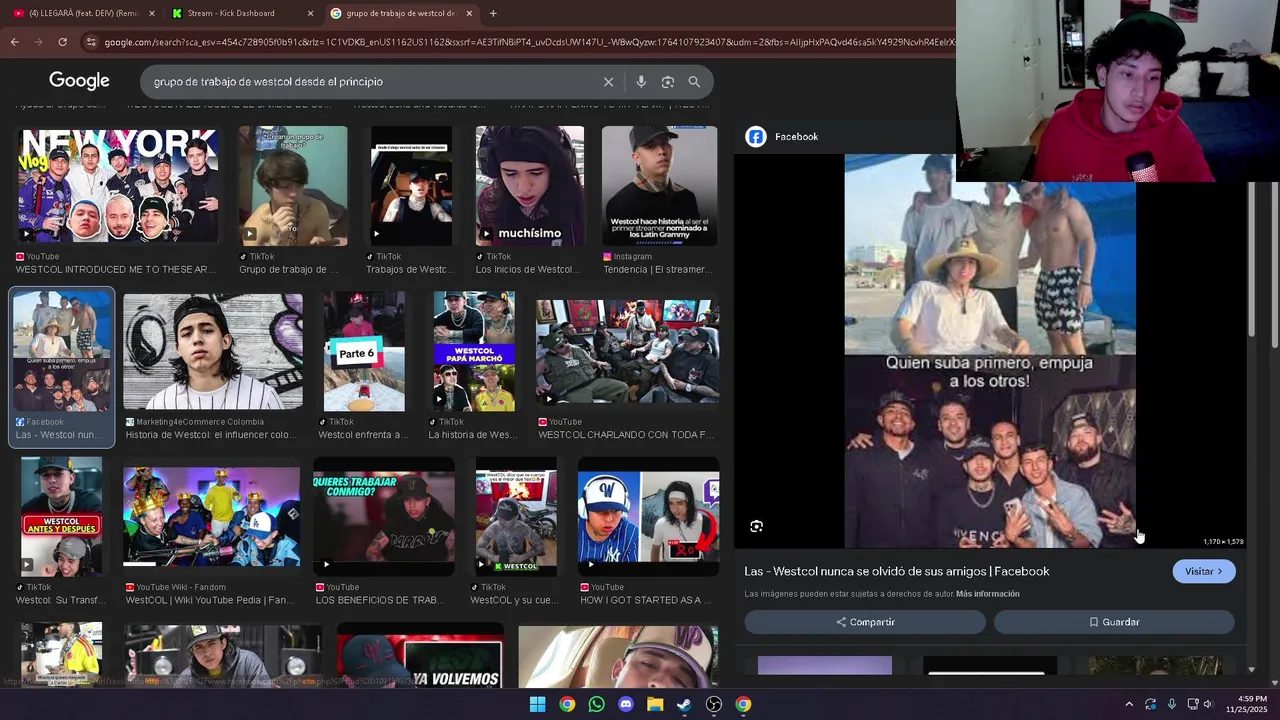
Task: Clear the Google search box text
Action: (x=608, y=82)
